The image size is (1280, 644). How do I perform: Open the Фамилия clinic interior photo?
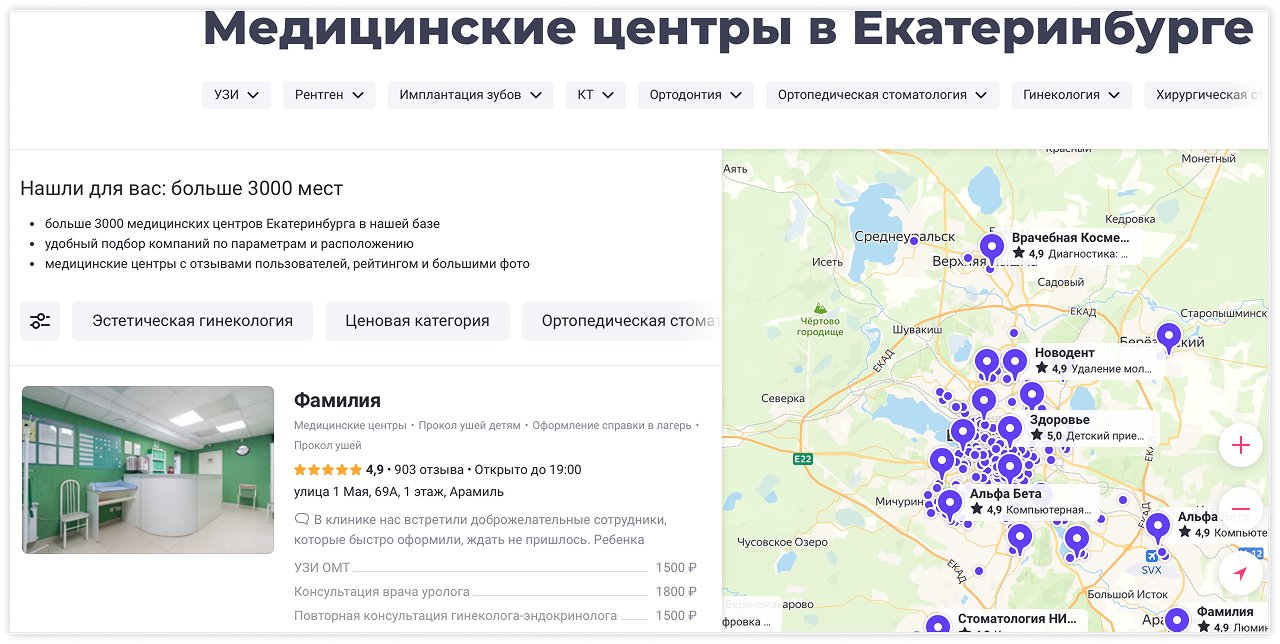[148, 470]
